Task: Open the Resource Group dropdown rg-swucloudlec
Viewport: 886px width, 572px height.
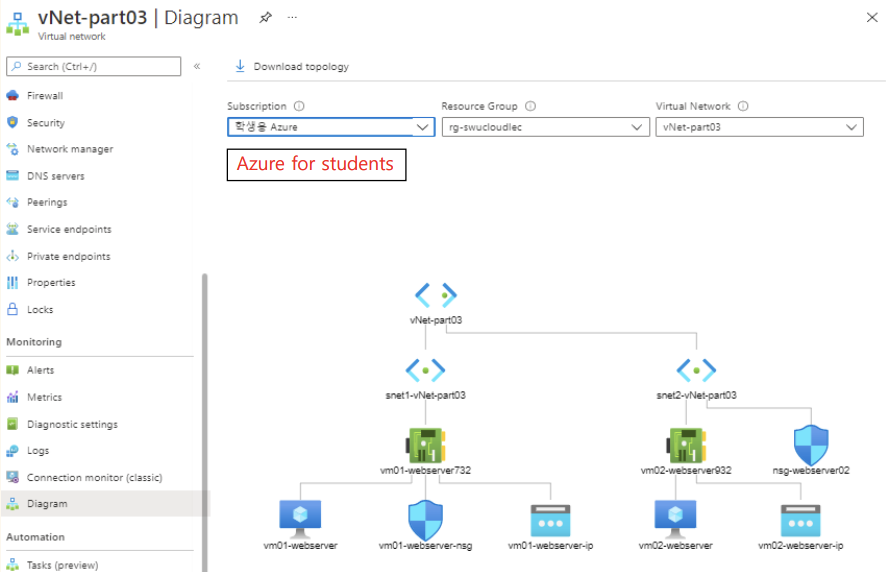Action: (545, 127)
